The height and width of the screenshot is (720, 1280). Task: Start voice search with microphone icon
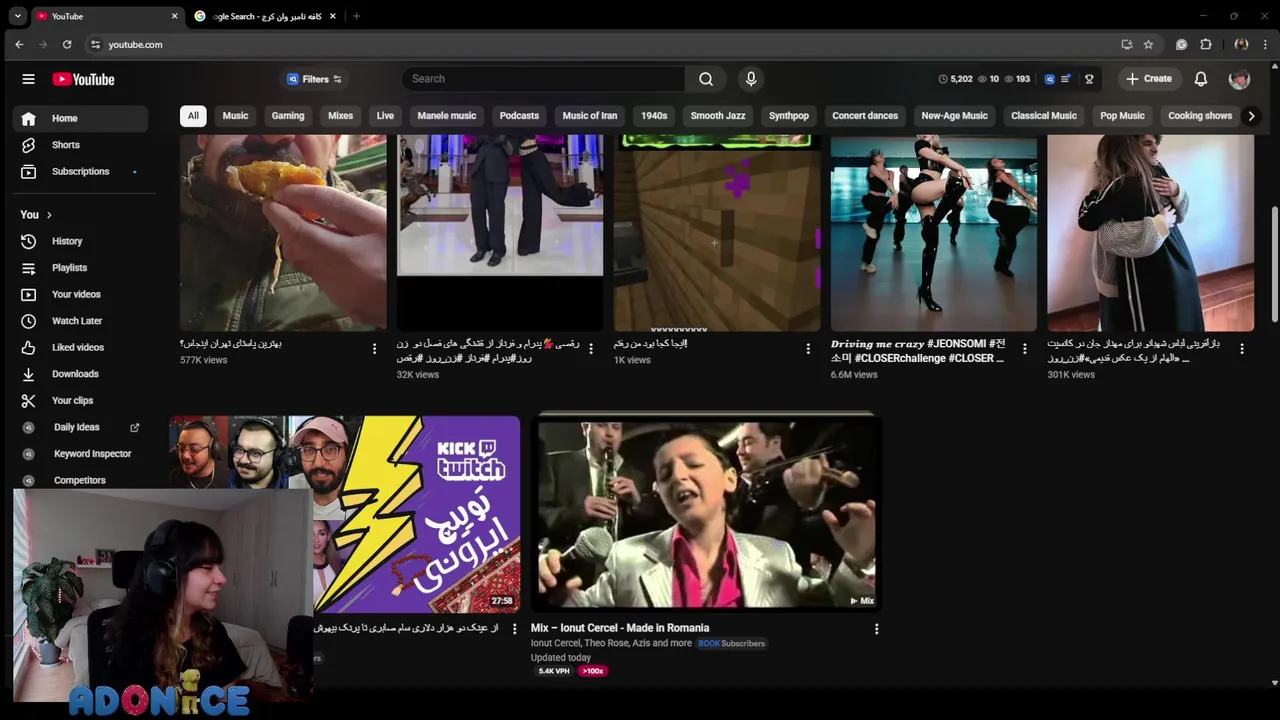(751, 79)
